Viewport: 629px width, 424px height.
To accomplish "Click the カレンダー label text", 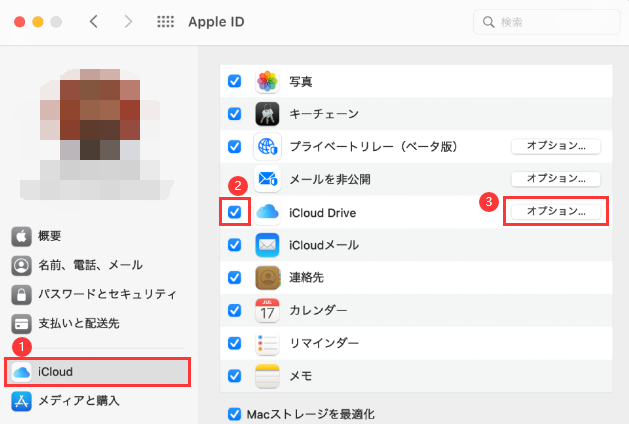I will click(x=318, y=310).
